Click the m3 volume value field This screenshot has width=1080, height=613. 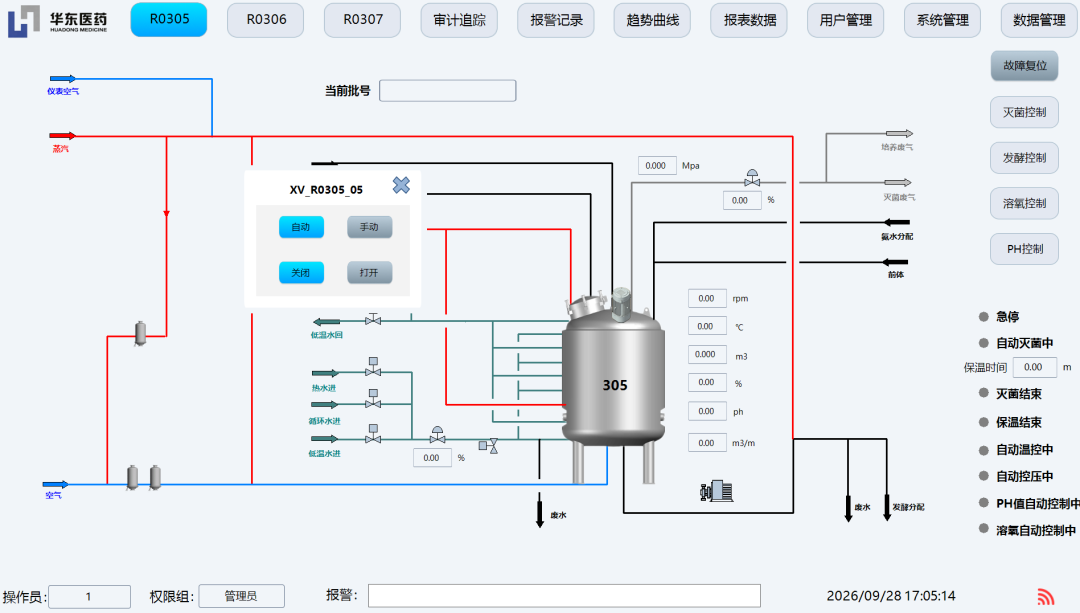click(x=707, y=354)
